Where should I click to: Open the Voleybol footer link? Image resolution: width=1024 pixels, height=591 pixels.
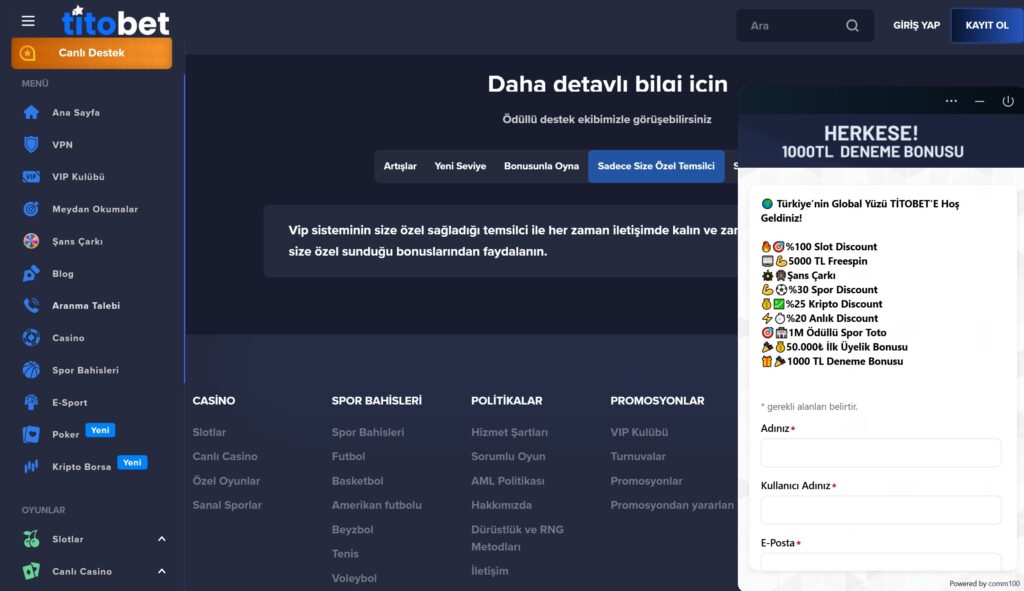(x=354, y=578)
